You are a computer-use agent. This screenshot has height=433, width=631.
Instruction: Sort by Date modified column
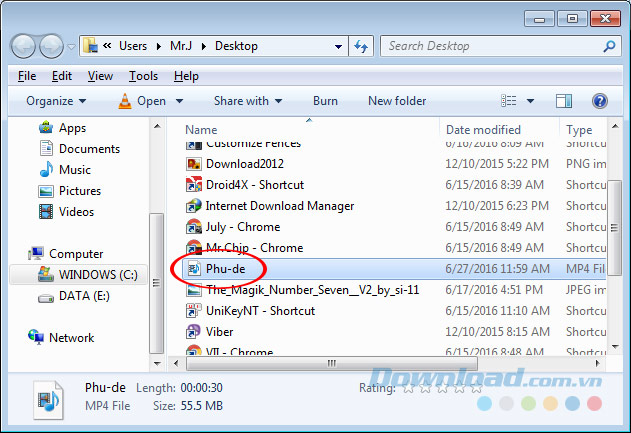point(483,130)
